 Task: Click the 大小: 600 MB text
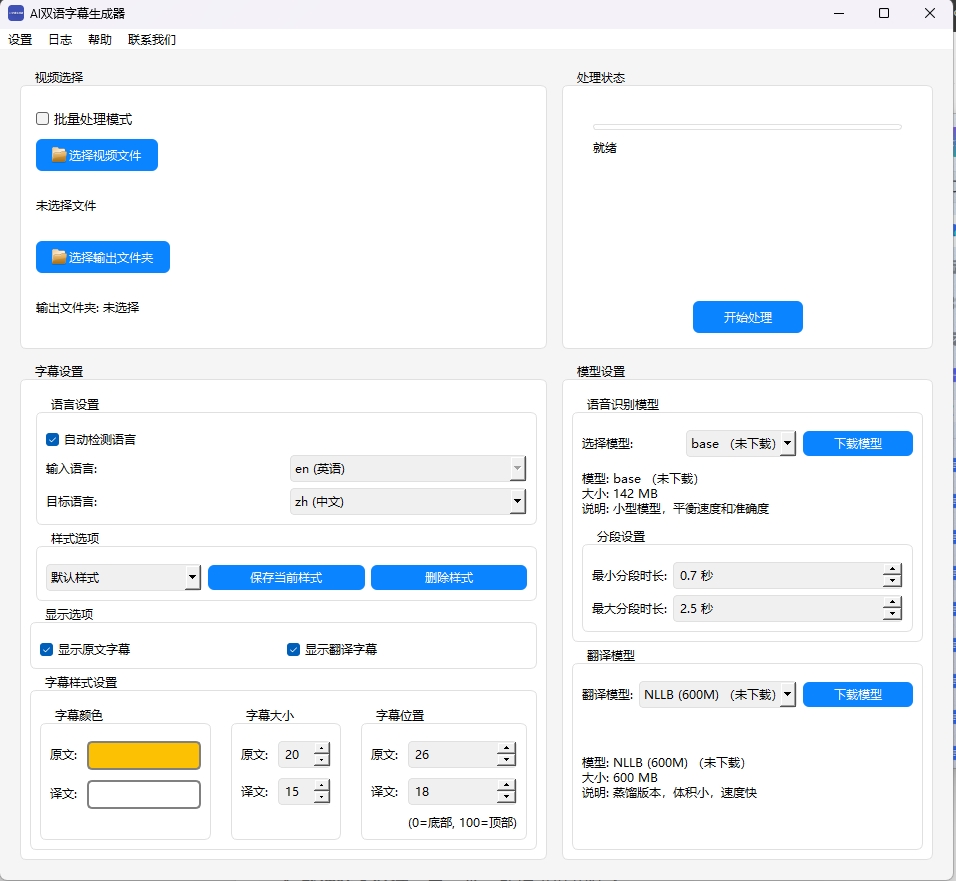point(619,777)
